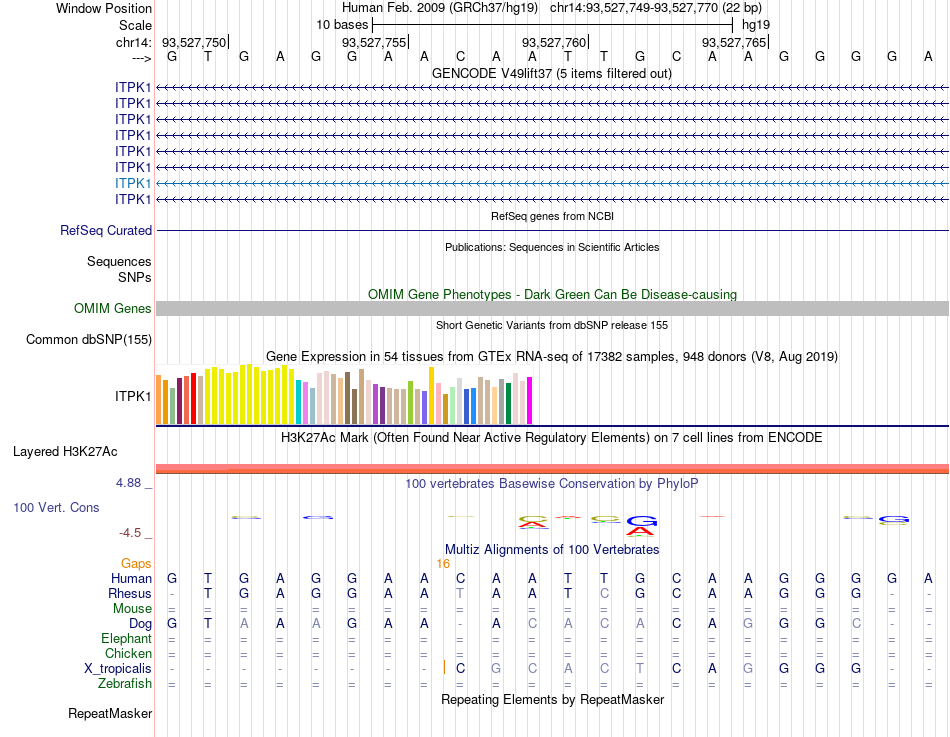Click ITPK1 label beside GTEx bar chart

[133, 396]
